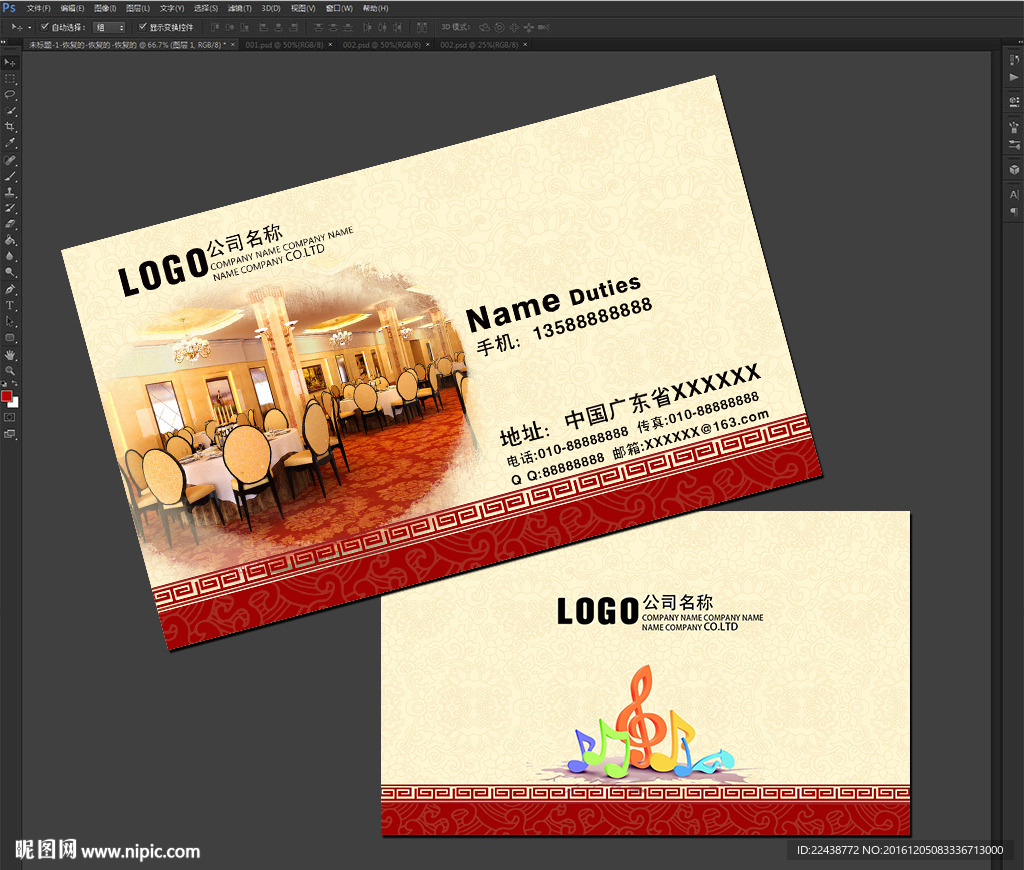Select the Paint Bucket tool
The image size is (1024, 870).
point(10,240)
